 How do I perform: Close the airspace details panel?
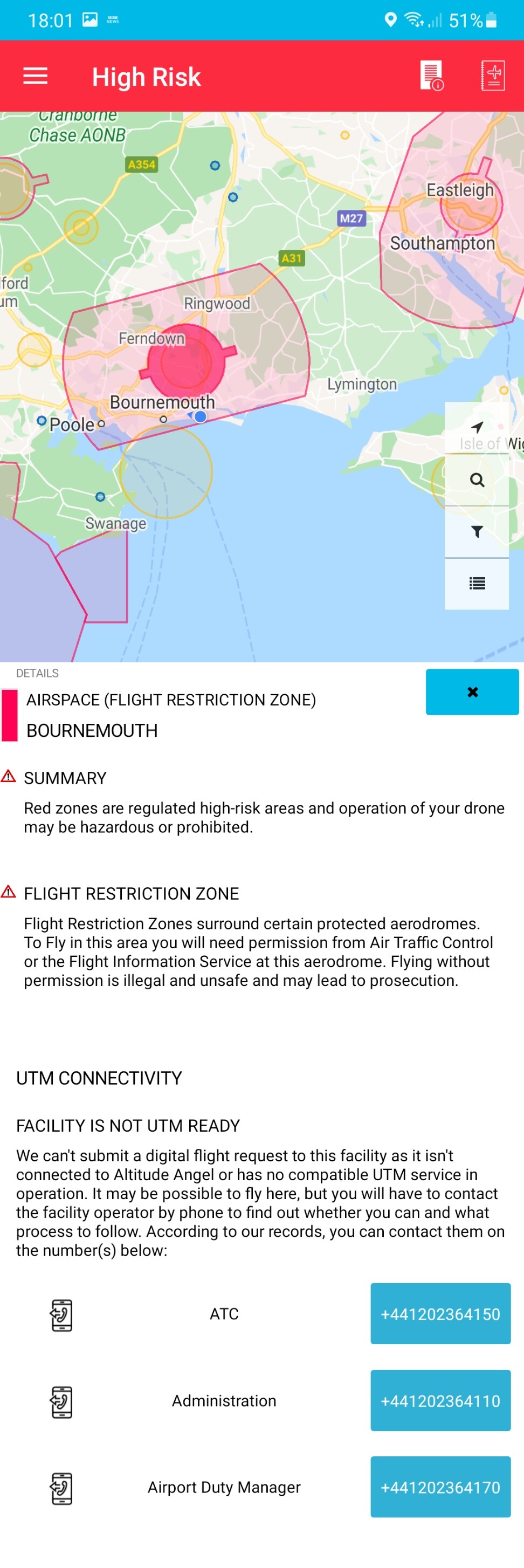pos(472,691)
